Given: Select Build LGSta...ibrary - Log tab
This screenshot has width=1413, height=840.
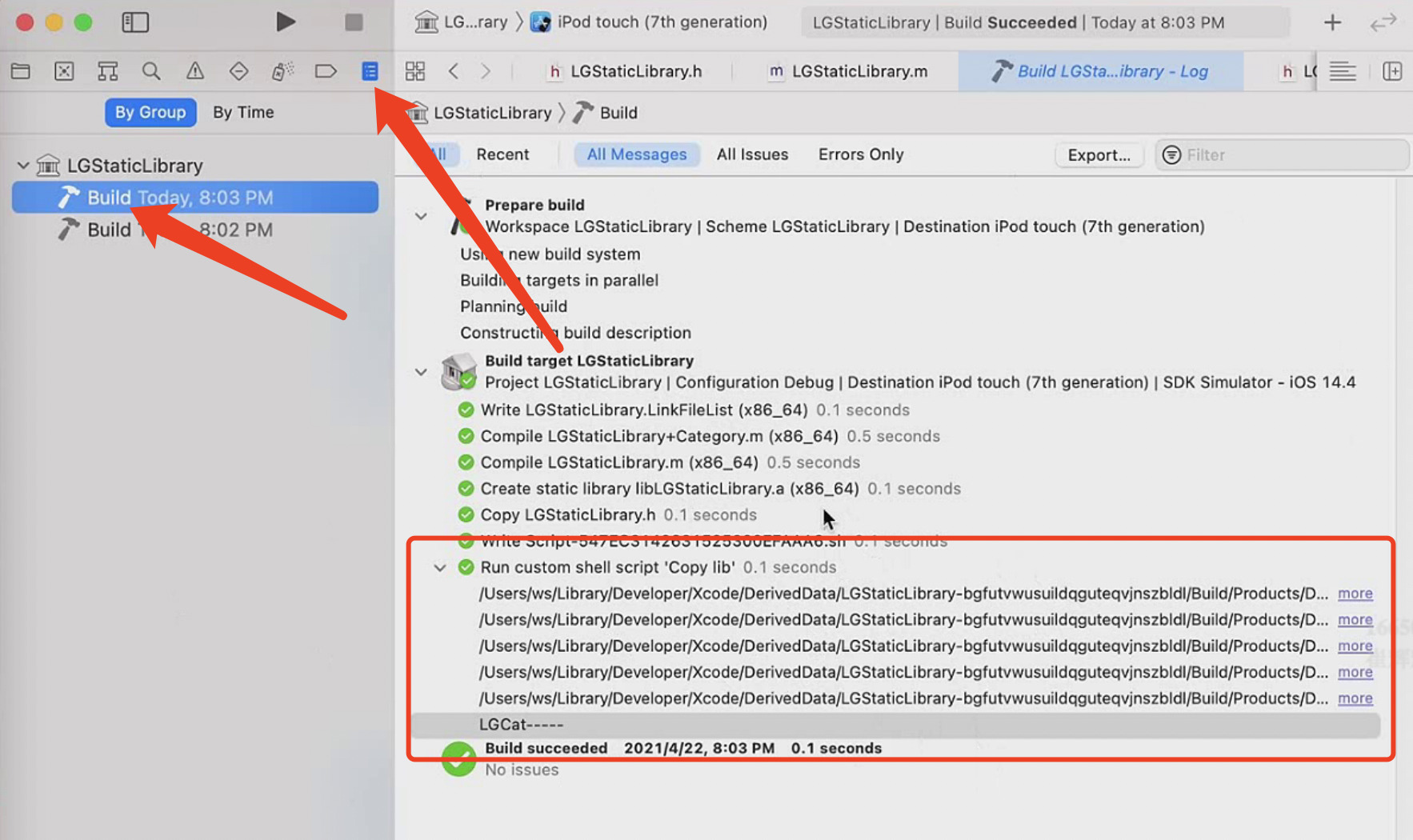Looking at the screenshot, I should coord(1100,71).
